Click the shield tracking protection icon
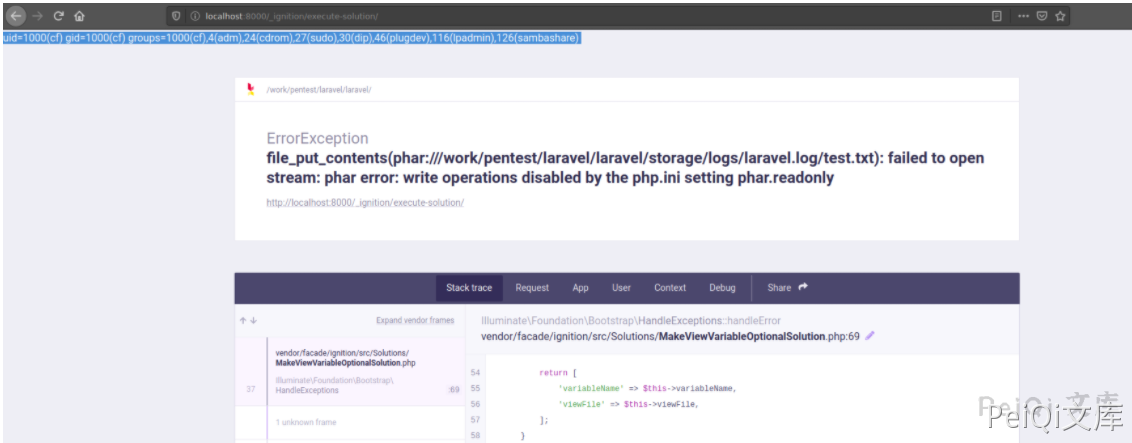The image size is (1132, 443). (x=177, y=17)
